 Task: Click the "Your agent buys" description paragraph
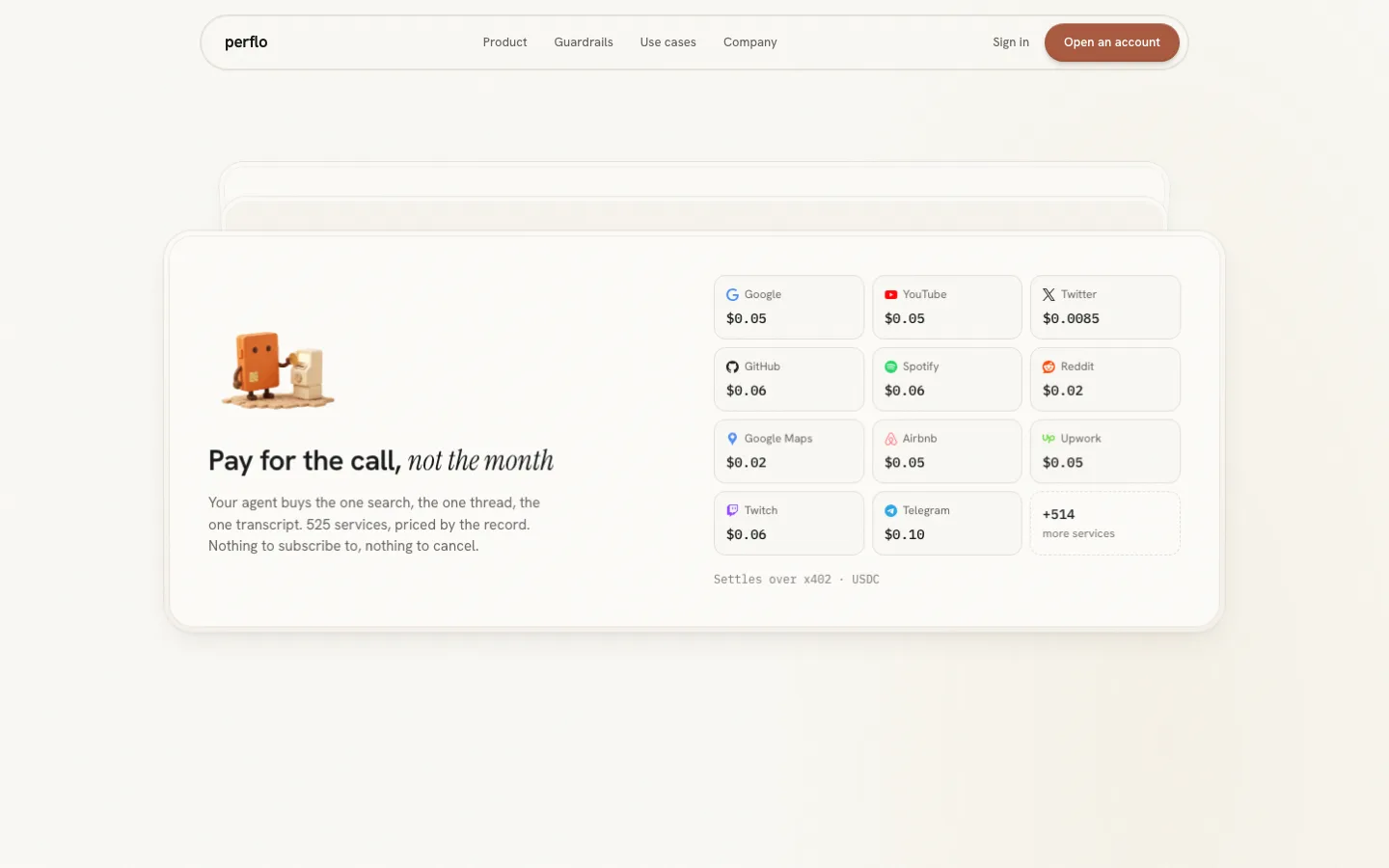click(x=374, y=524)
